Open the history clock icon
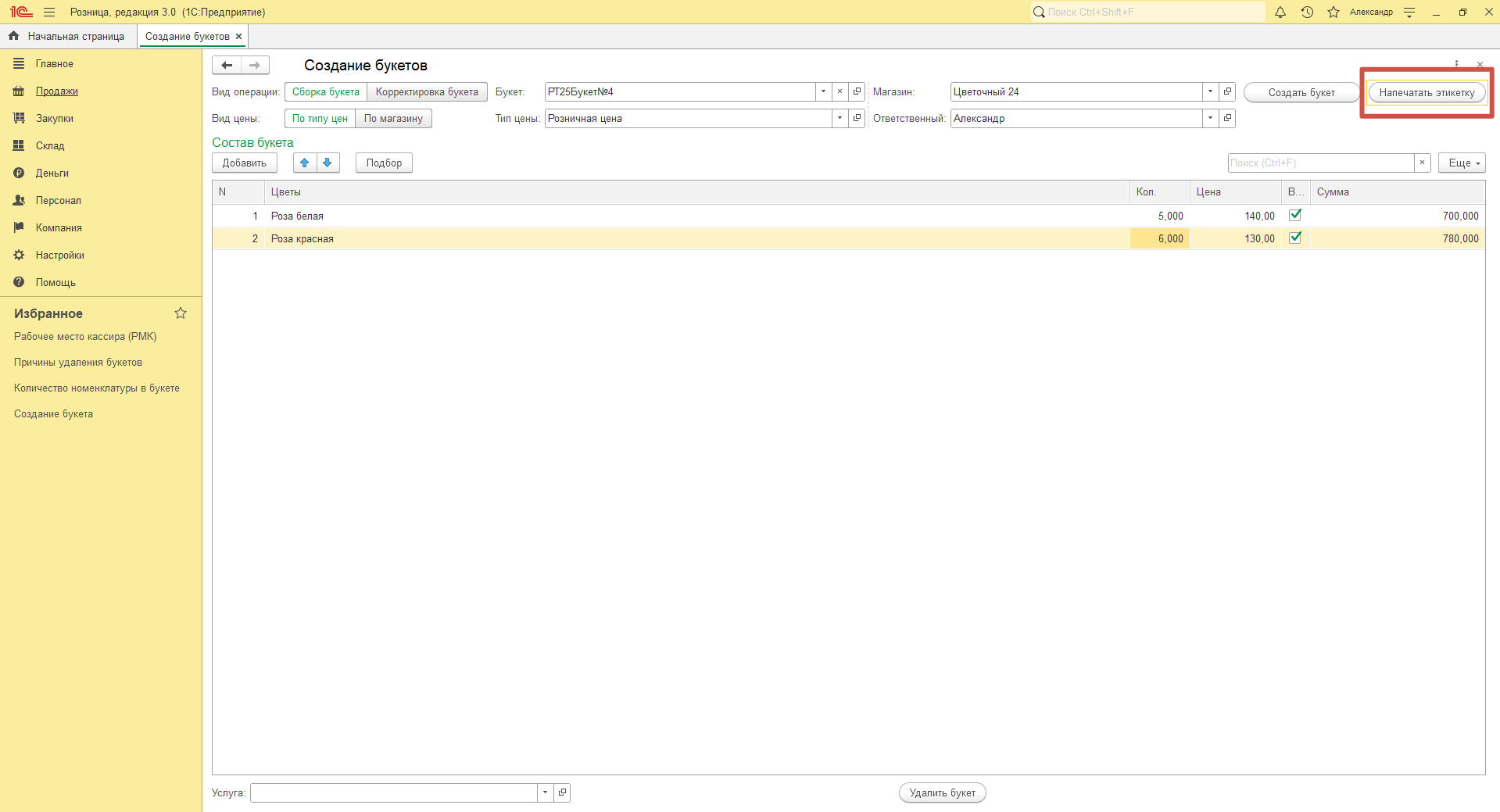Image resolution: width=1500 pixels, height=812 pixels. click(1307, 13)
